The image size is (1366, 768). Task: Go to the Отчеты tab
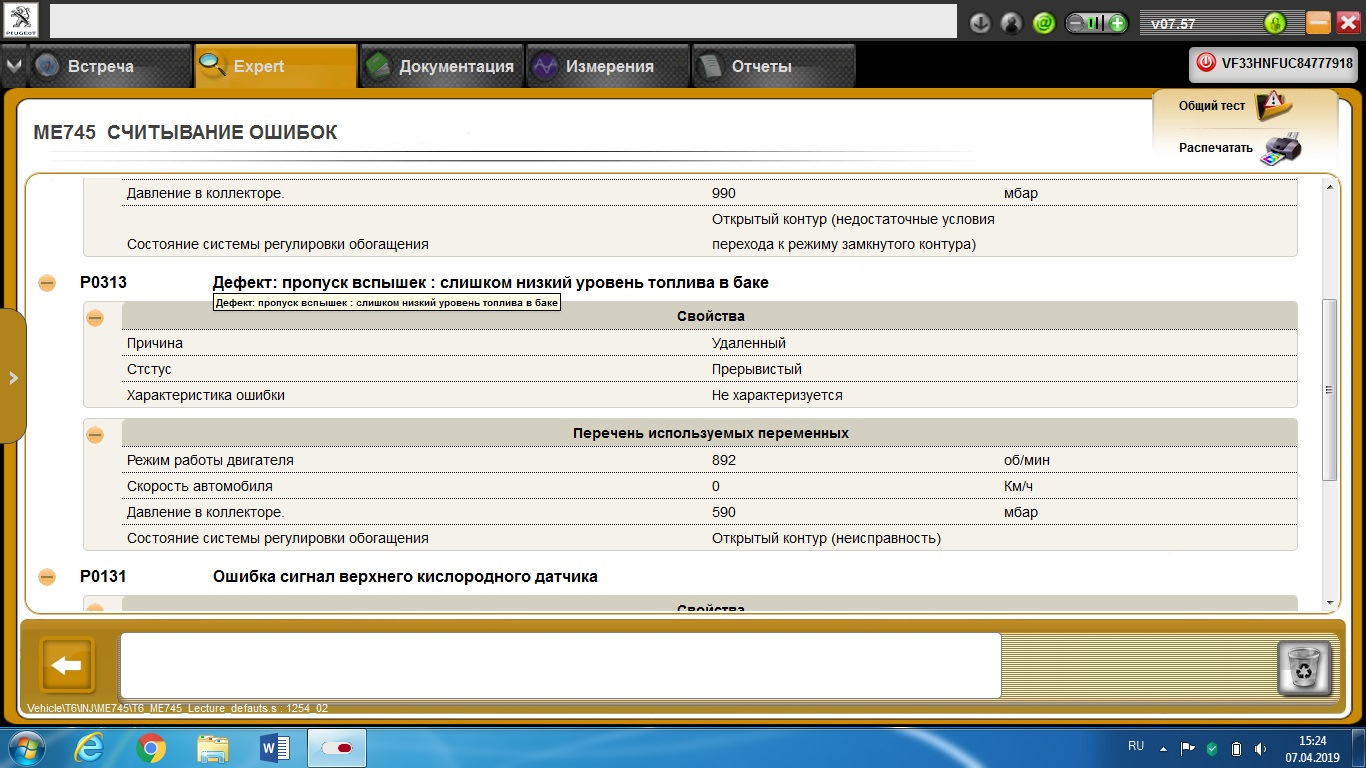pos(774,66)
